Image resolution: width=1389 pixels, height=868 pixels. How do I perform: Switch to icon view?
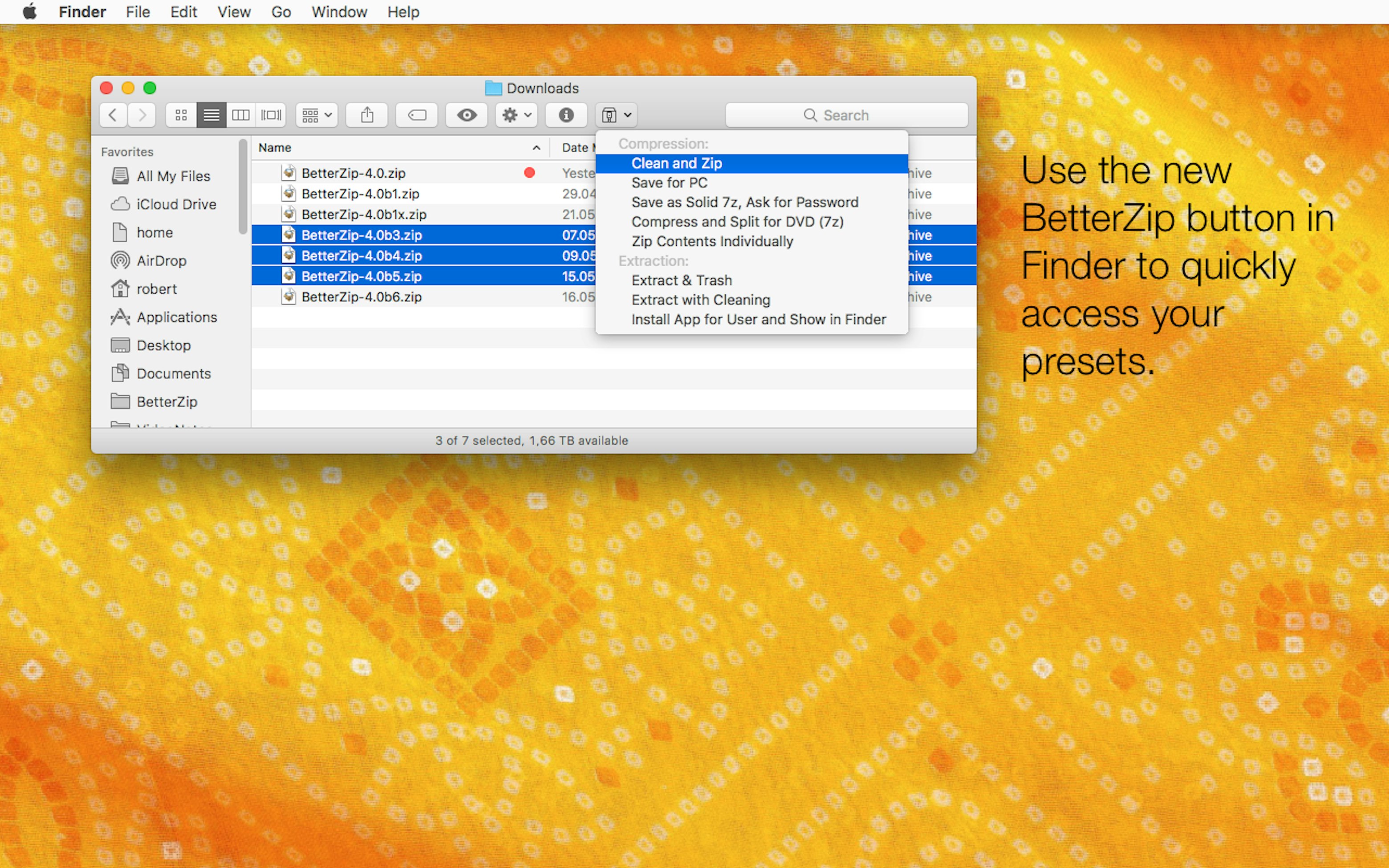coord(181,115)
